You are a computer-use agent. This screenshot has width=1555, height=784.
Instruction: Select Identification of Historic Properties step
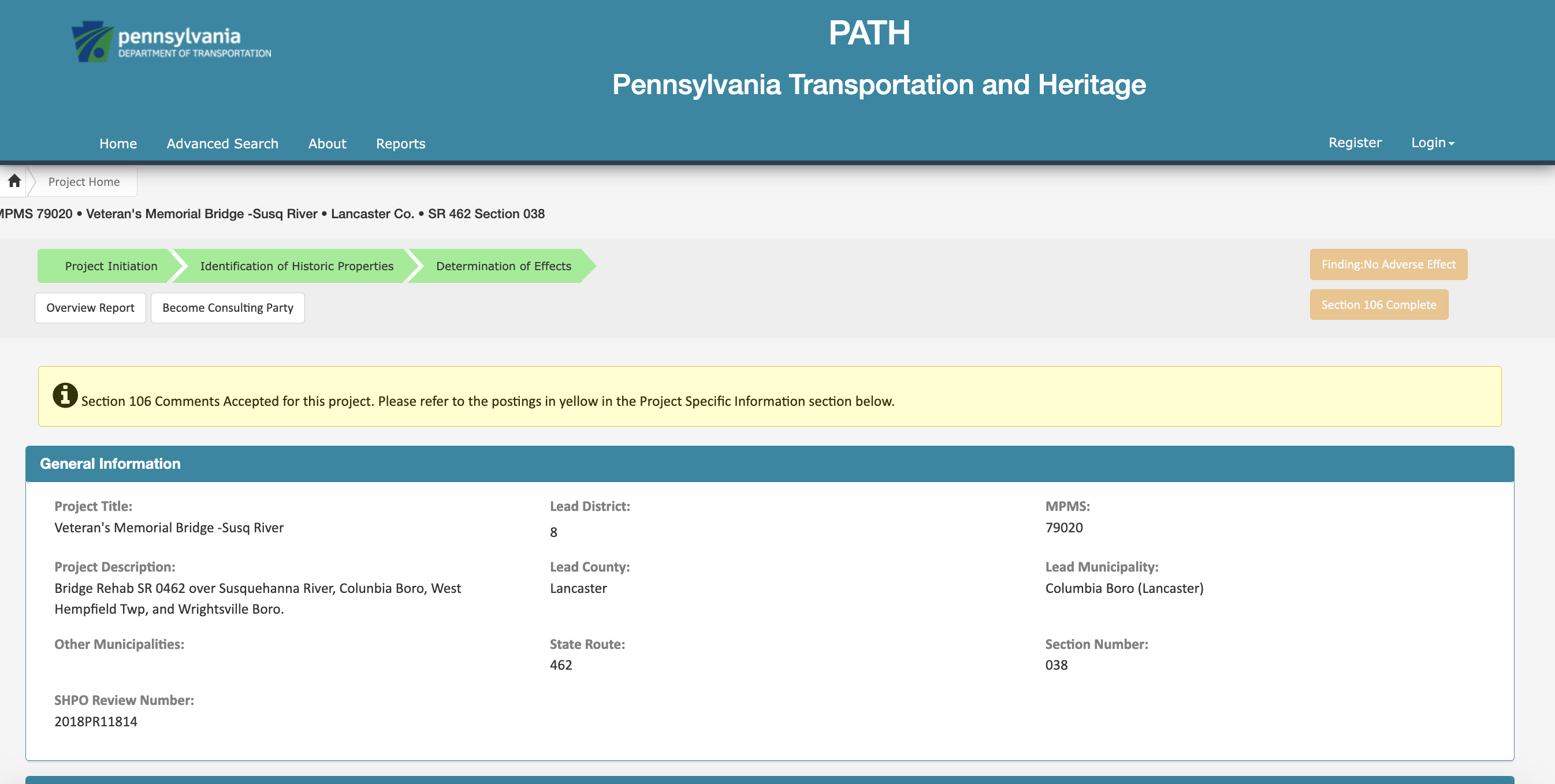click(296, 266)
